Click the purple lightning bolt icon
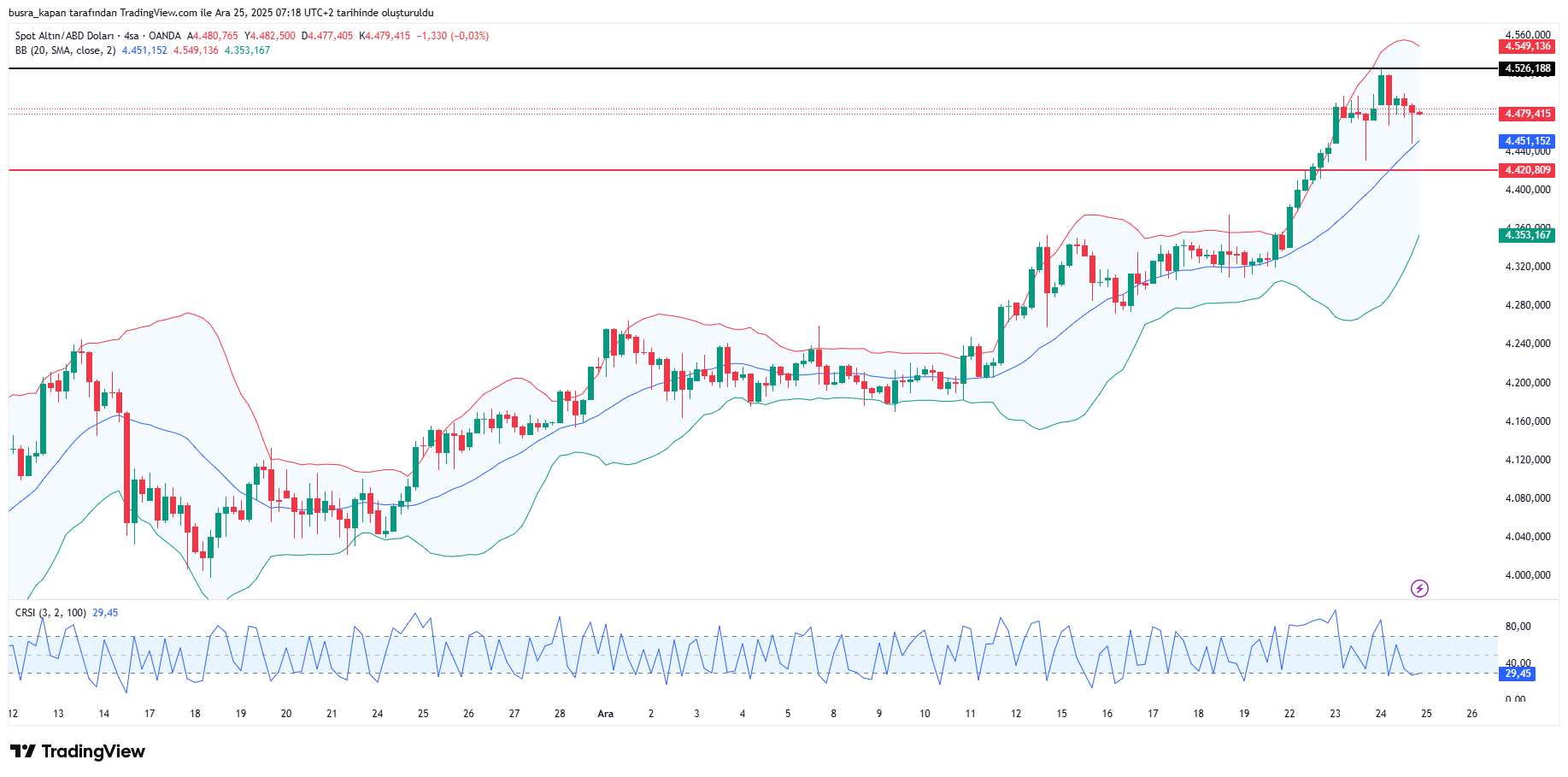Screen dimensions: 1568x777 click(1419, 588)
